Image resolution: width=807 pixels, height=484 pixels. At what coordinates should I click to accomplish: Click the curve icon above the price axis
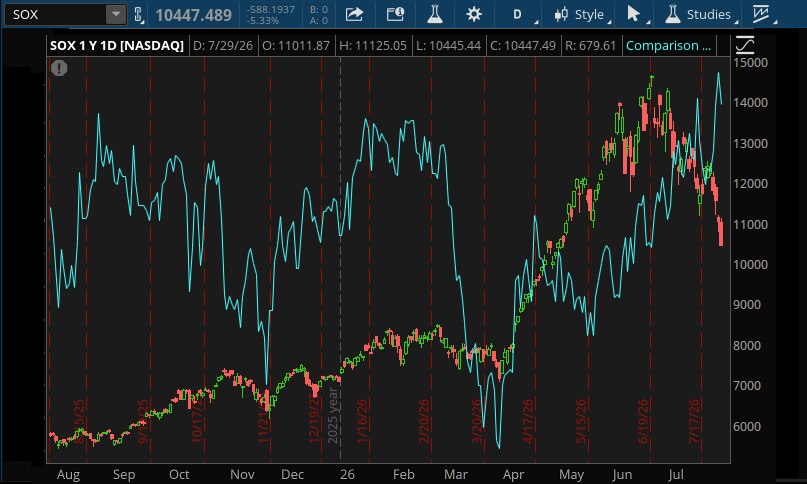(745, 45)
